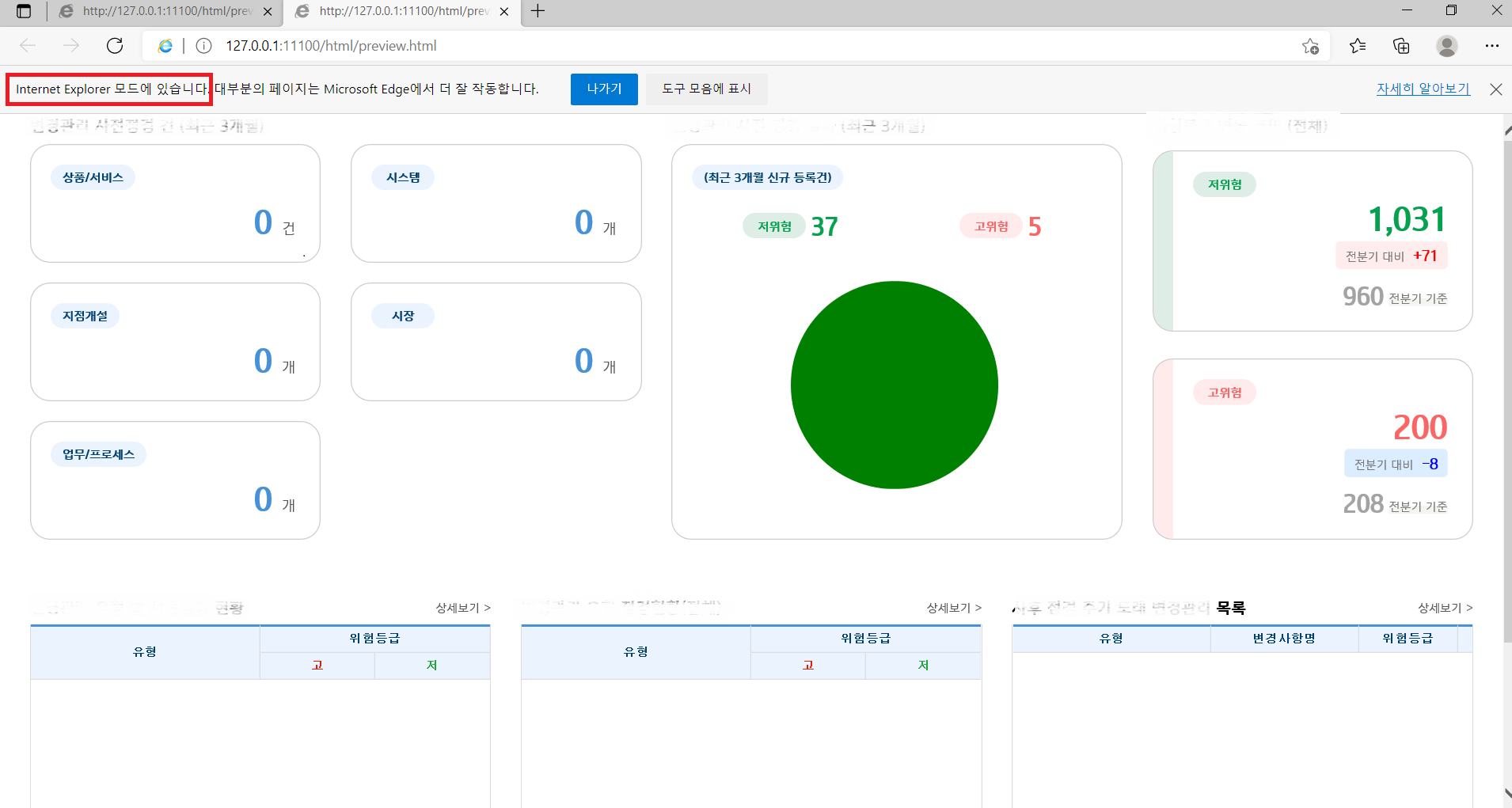Click the 지점개설 card label
The image size is (1512, 808).
[85, 316]
